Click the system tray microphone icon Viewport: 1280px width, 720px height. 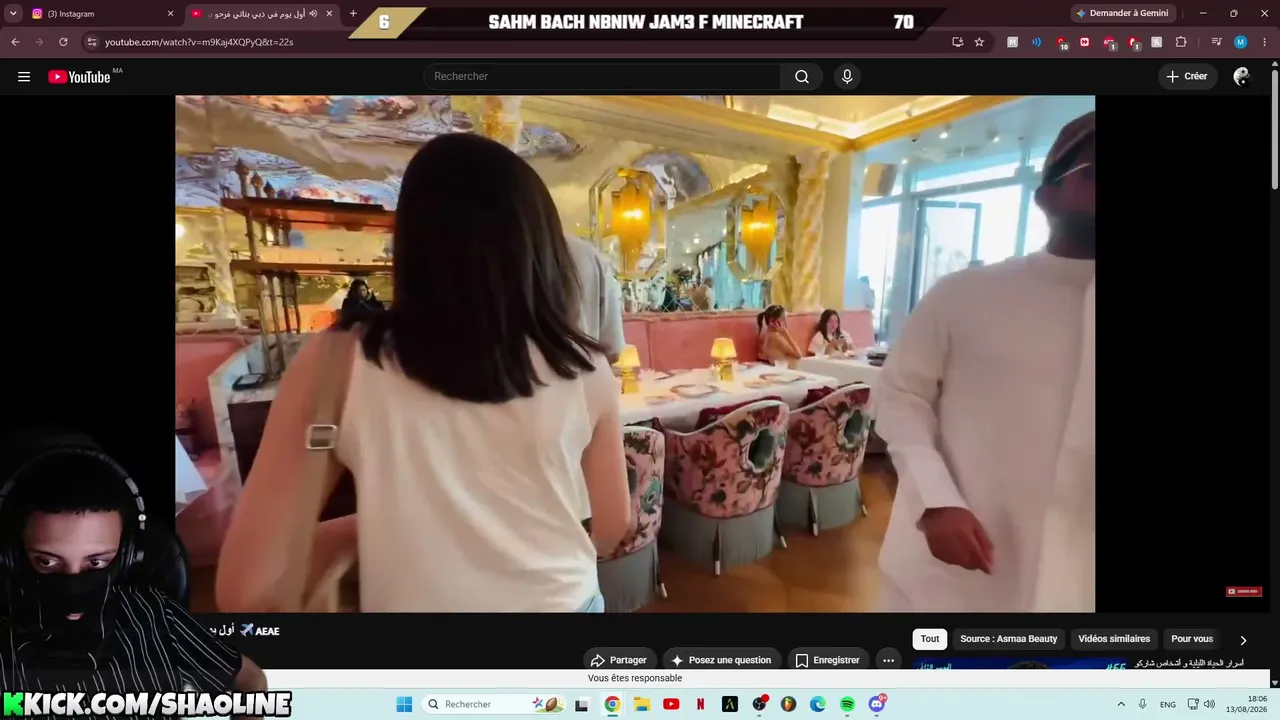pos(1143,704)
